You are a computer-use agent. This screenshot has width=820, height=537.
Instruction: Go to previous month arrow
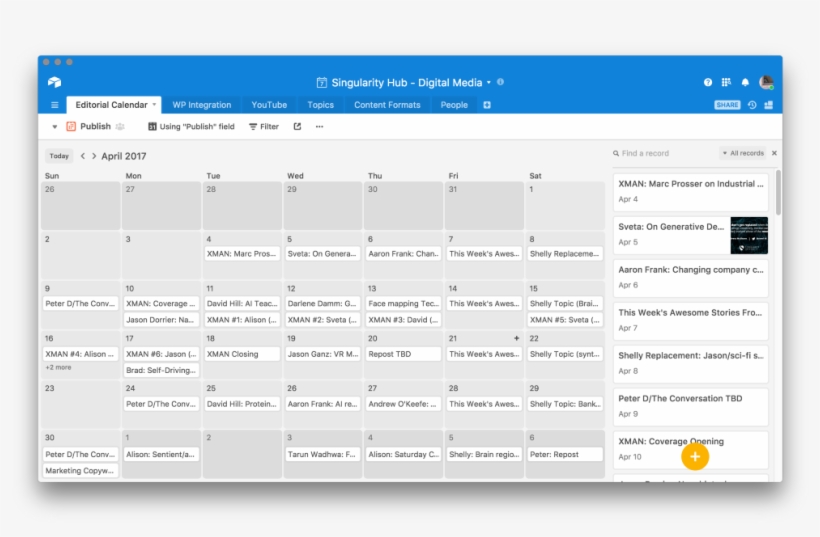pos(83,156)
